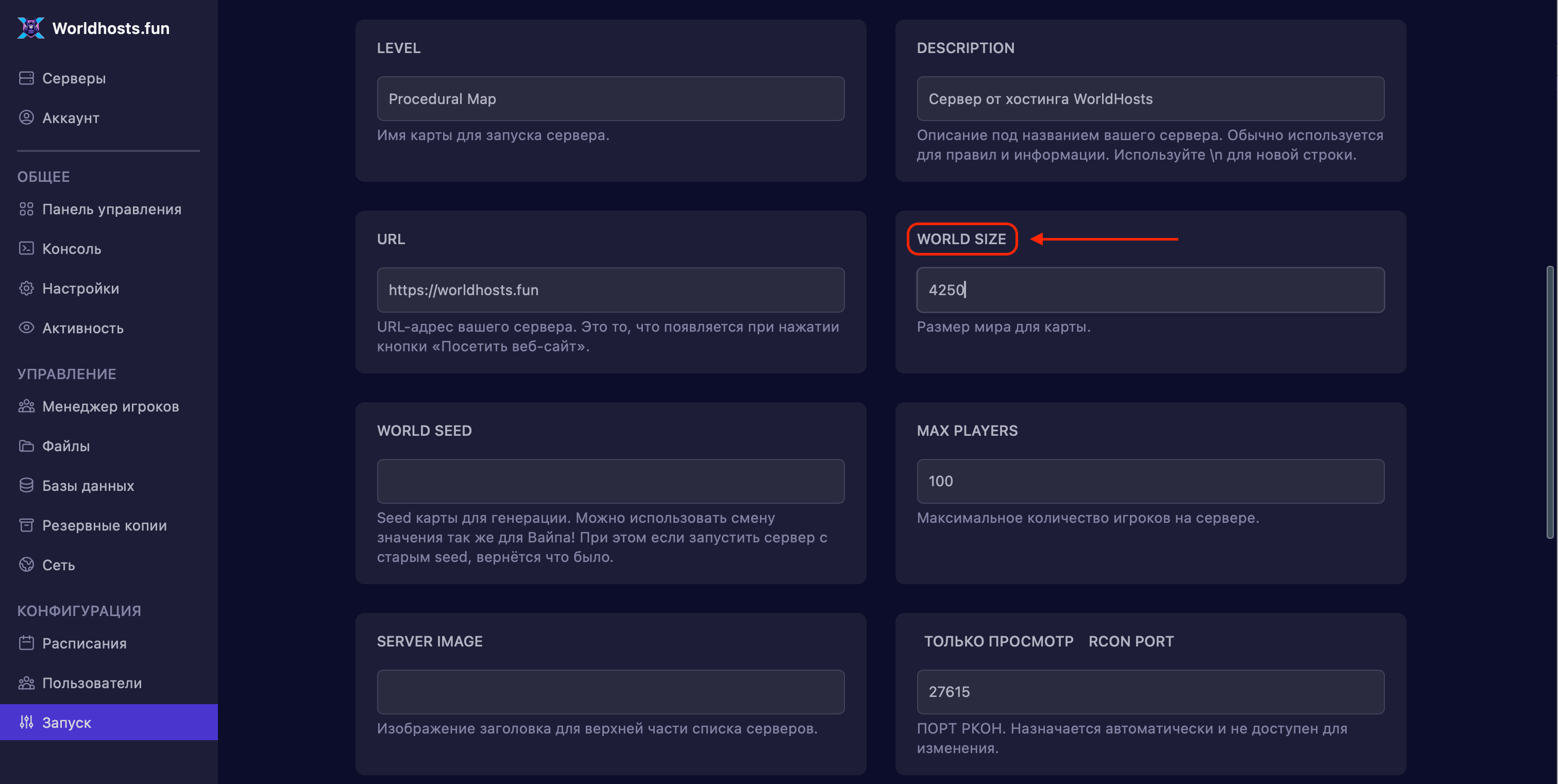Click the Базы данных database icon
Image resolution: width=1558 pixels, height=784 pixels.
pos(26,485)
